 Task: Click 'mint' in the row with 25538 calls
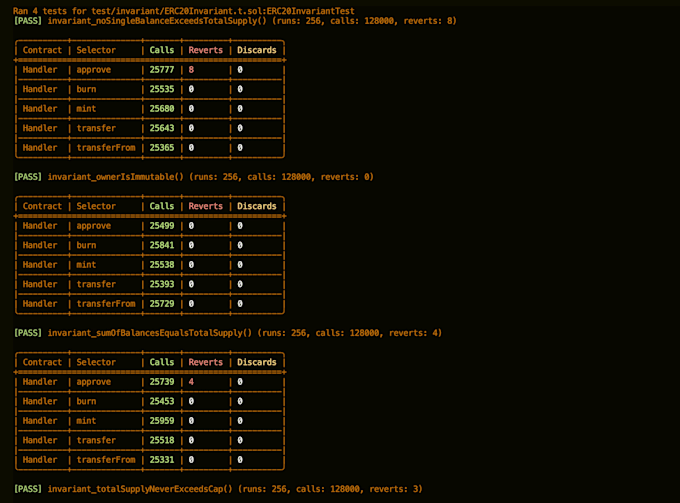(x=86, y=265)
